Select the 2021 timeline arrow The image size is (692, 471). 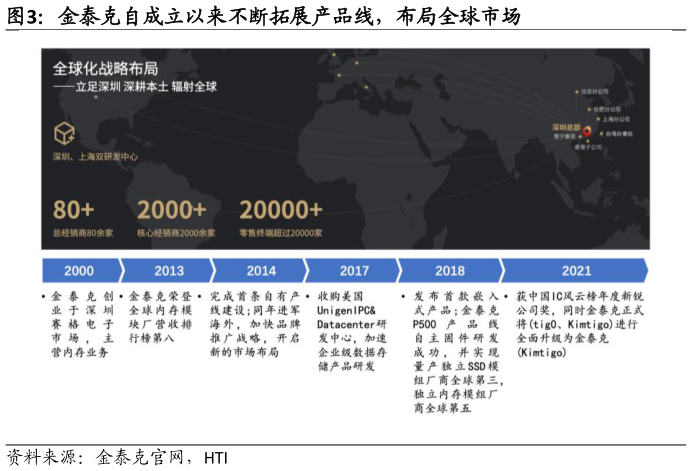(575, 270)
